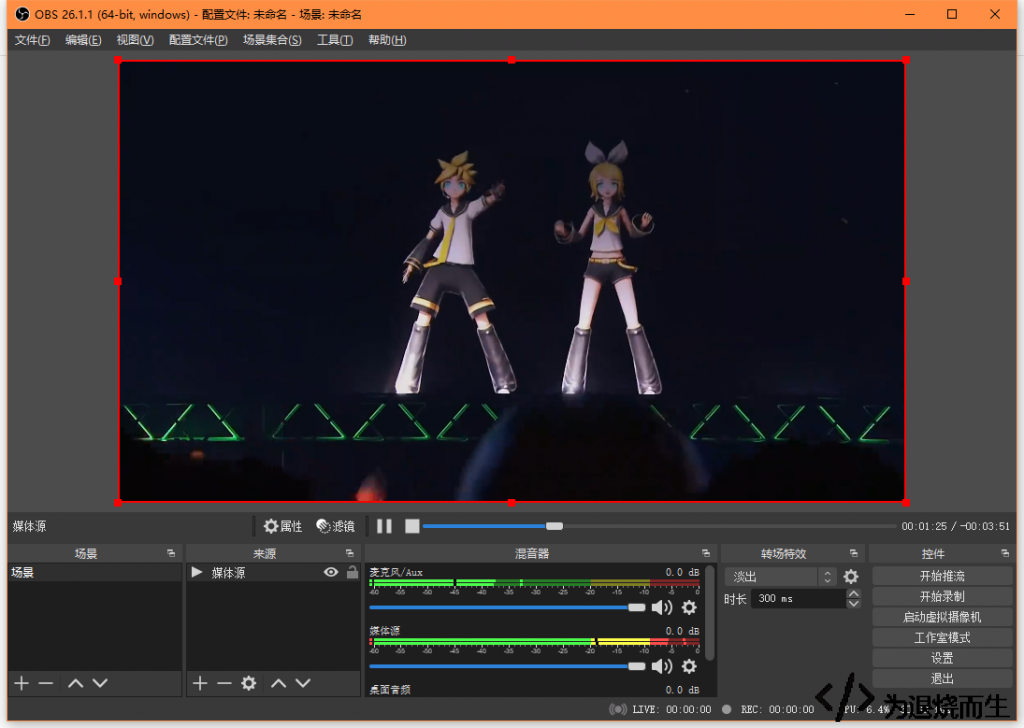Open the 视图(V) menu

[135, 40]
